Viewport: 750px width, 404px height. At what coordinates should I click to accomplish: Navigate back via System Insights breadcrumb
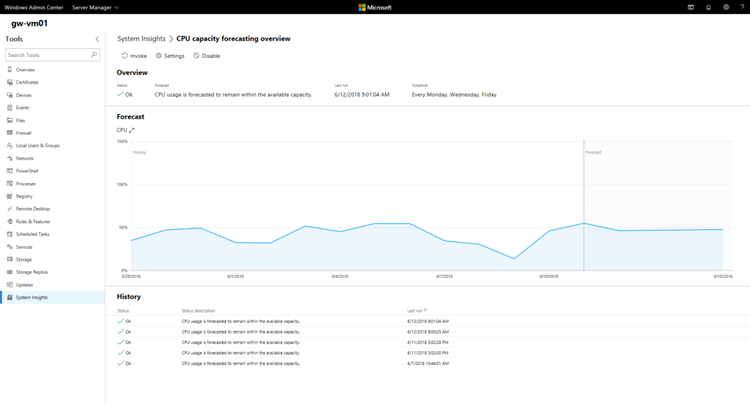point(142,39)
